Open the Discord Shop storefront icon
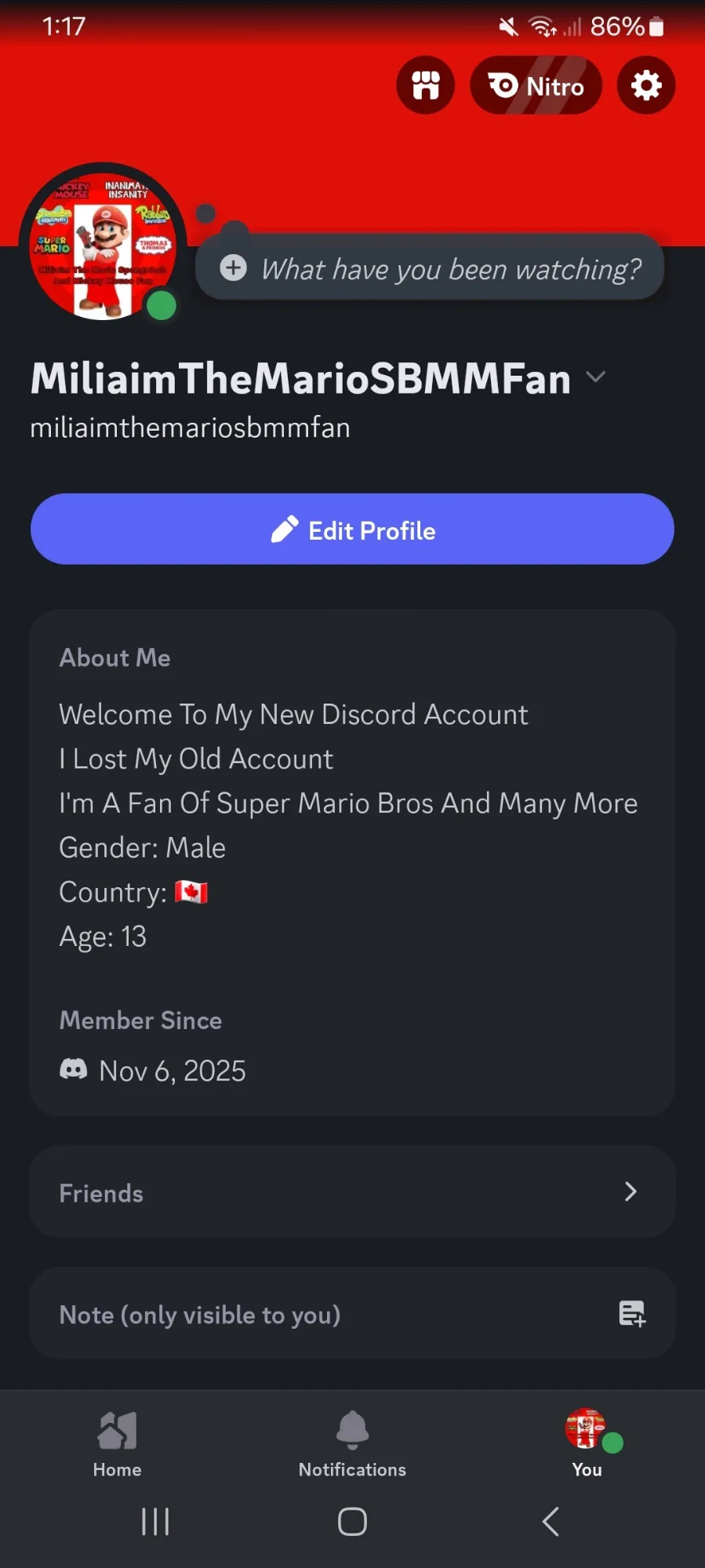The image size is (705, 1568). (425, 85)
